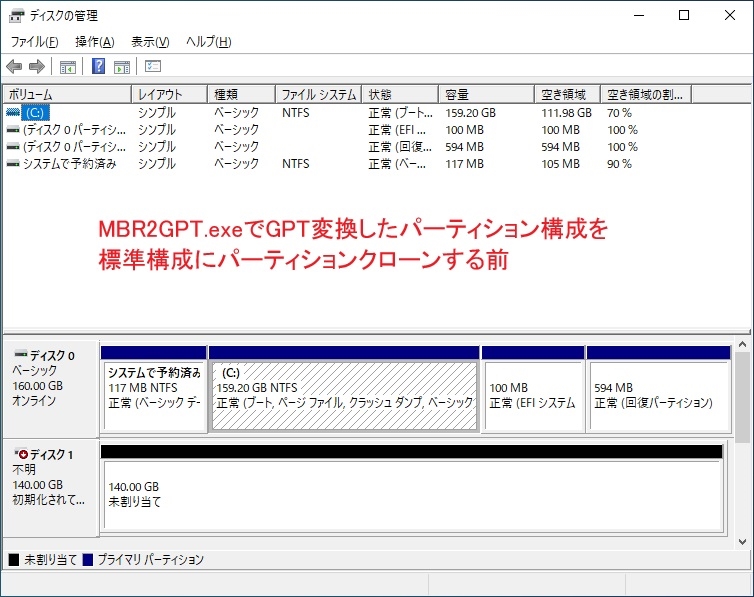
Task: Click the 正常 (ブート... status cell
Action: (401, 113)
